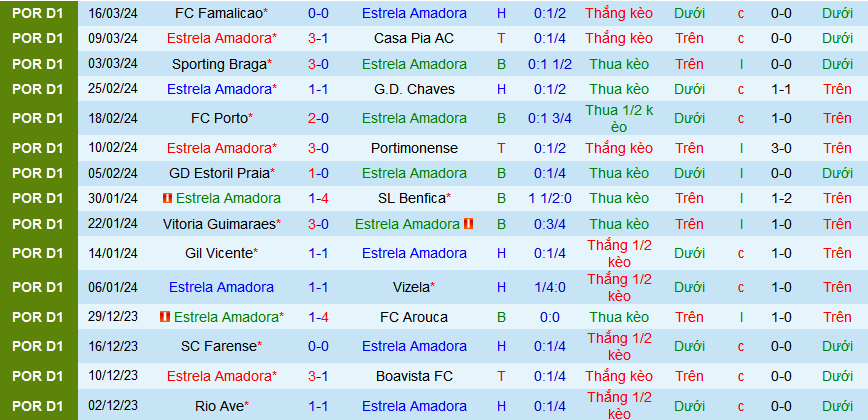Open Boavista FC team link
Viewport: 868px width, 420px height.
[x=414, y=376]
